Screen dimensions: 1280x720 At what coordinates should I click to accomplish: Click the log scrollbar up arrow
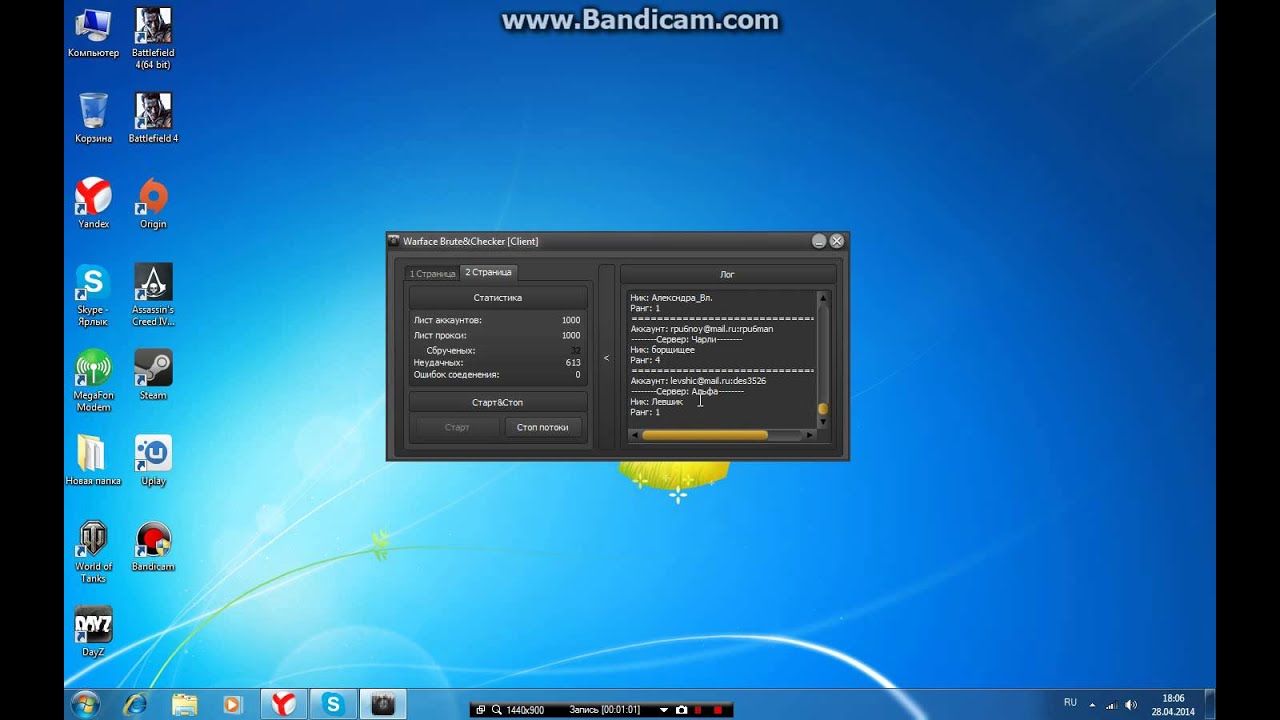coord(823,297)
